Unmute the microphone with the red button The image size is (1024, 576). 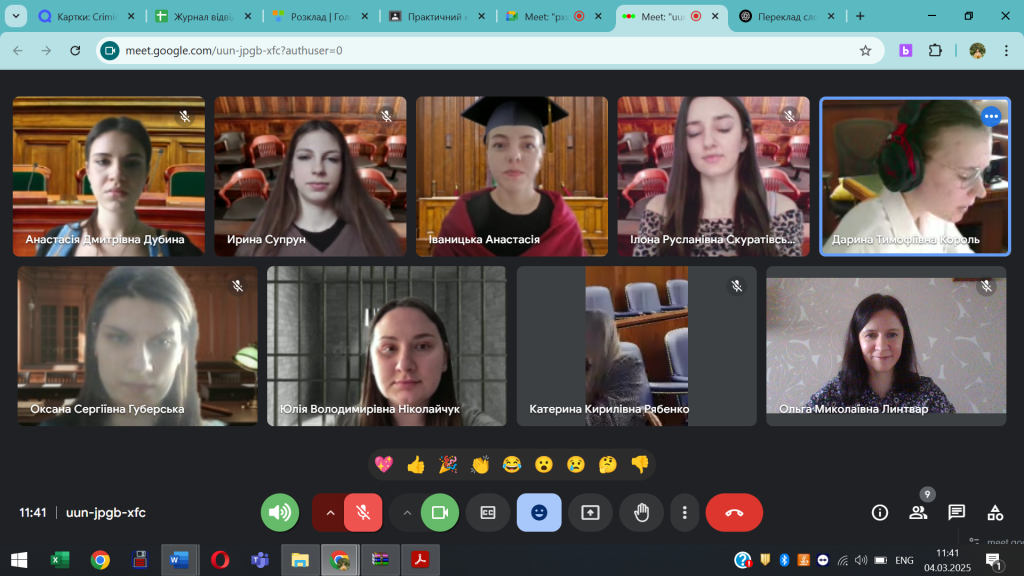tap(364, 513)
